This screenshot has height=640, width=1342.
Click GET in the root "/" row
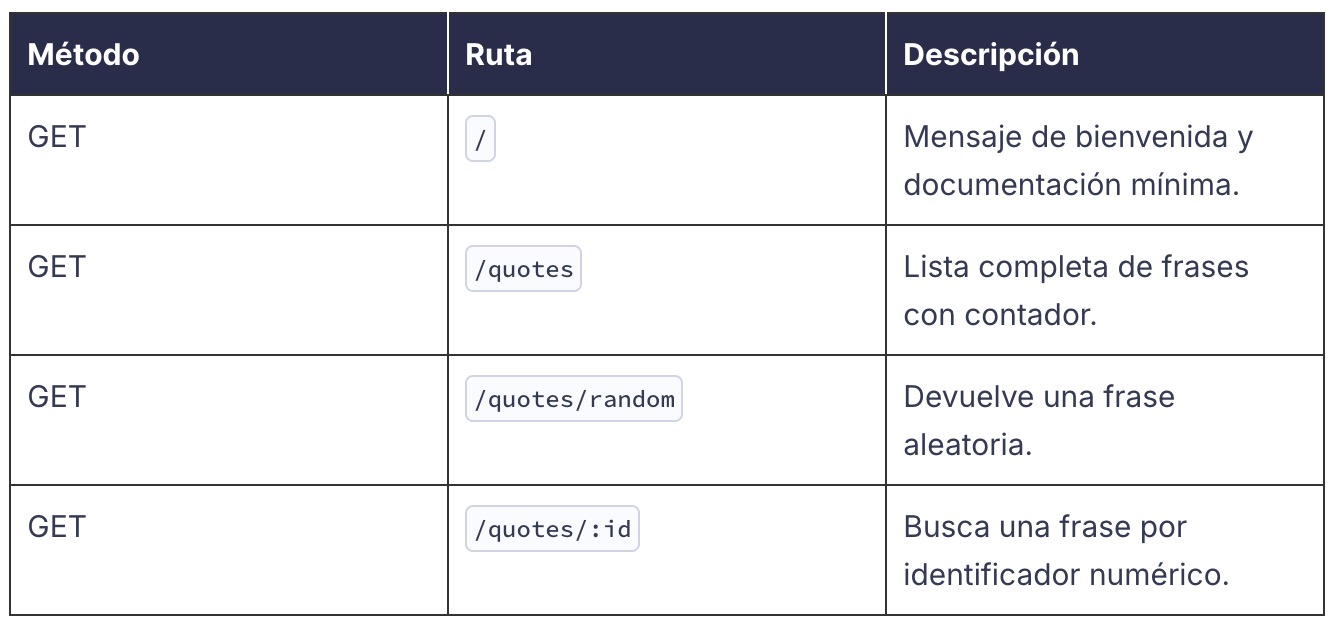tap(56, 137)
